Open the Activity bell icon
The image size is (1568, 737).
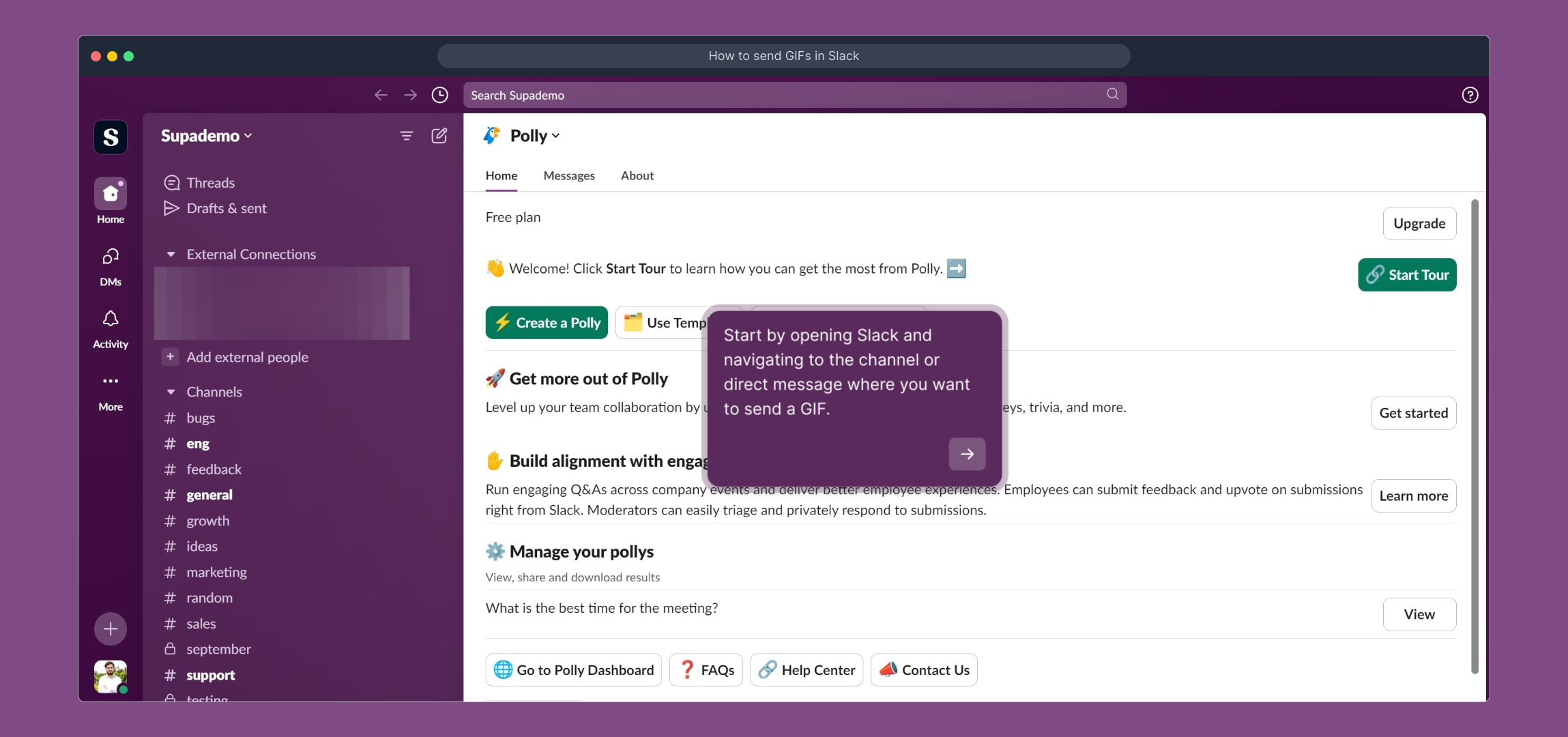click(111, 319)
